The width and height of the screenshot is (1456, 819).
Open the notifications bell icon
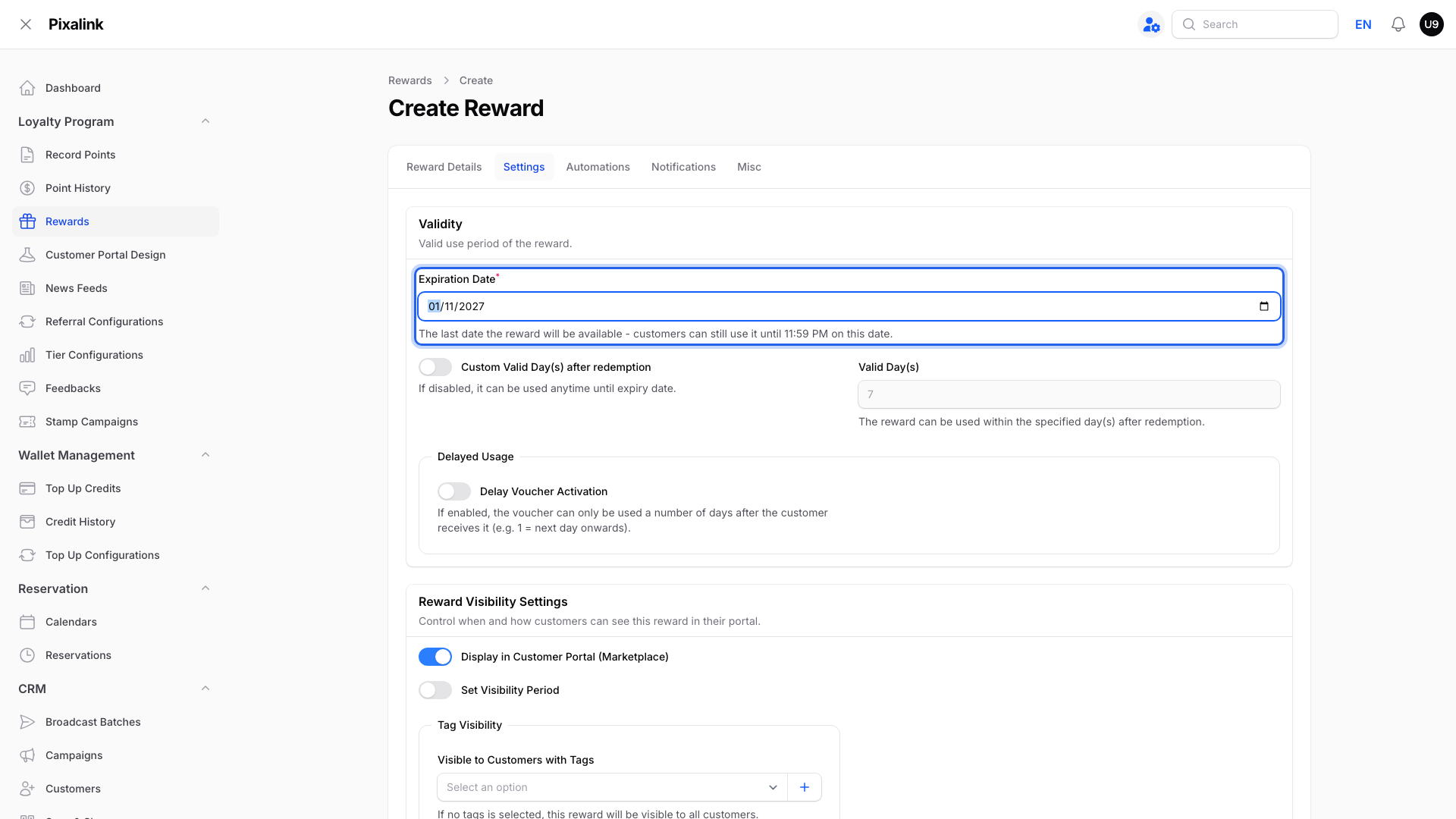tap(1398, 24)
